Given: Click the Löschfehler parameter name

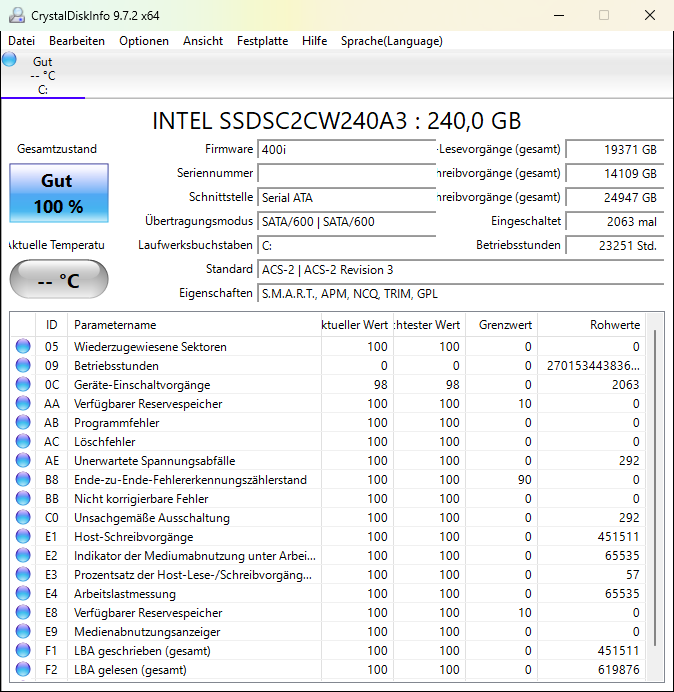Looking at the screenshot, I should click(105, 442).
